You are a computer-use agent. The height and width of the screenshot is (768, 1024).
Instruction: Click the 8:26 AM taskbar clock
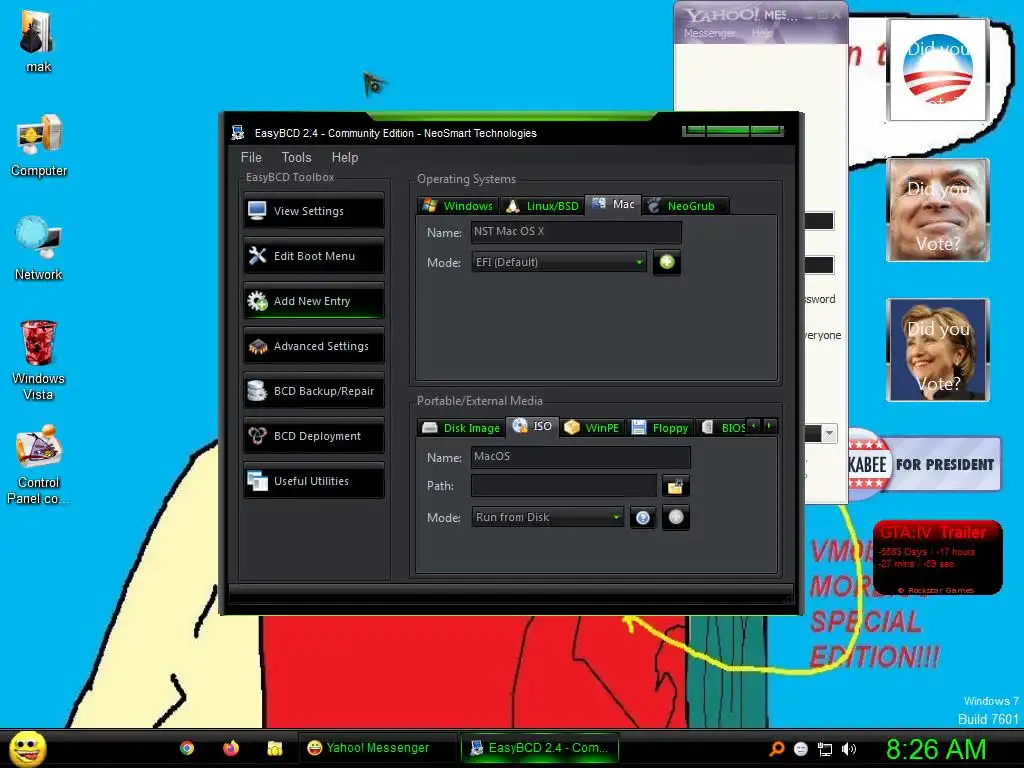[x=936, y=749]
